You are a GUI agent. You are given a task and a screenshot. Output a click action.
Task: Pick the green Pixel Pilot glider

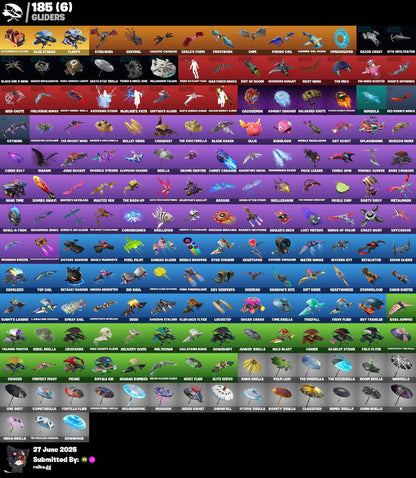pos(134,248)
